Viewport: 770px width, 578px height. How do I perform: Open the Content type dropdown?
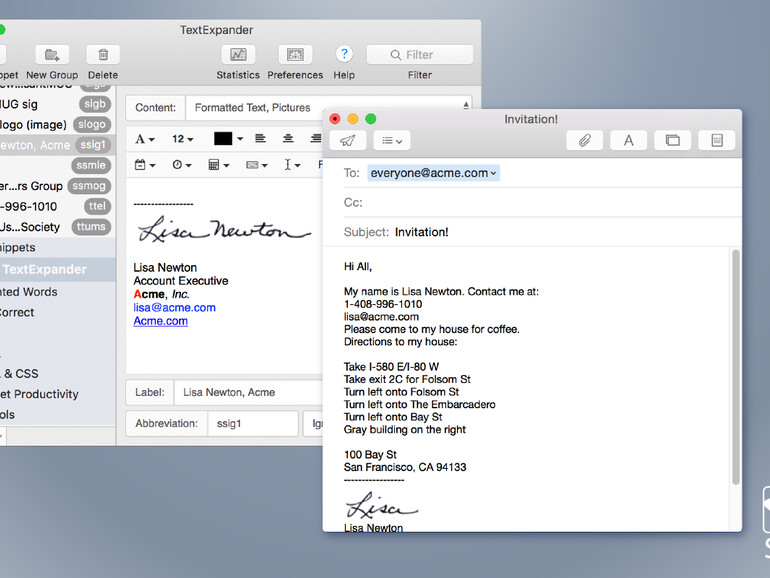coord(329,108)
